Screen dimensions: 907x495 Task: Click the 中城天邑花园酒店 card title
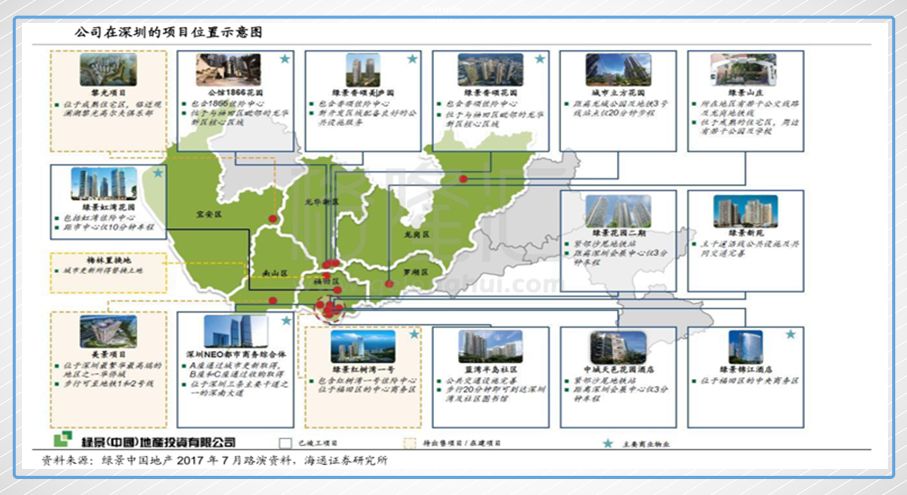[x=618, y=369]
